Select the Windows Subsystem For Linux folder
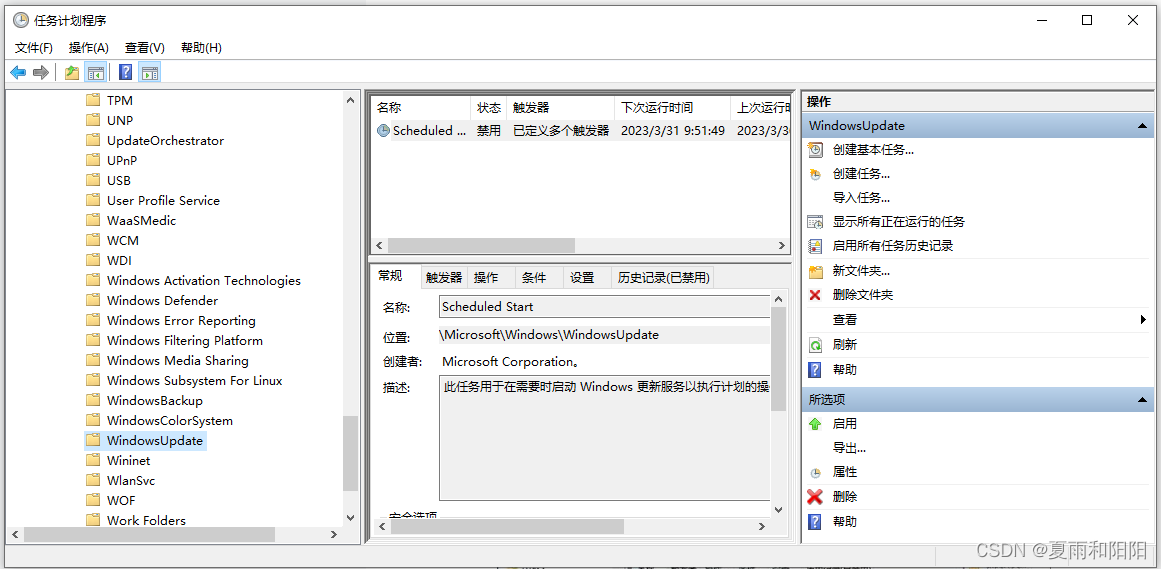The width and height of the screenshot is (1161, 569). (x=194, y=380)
